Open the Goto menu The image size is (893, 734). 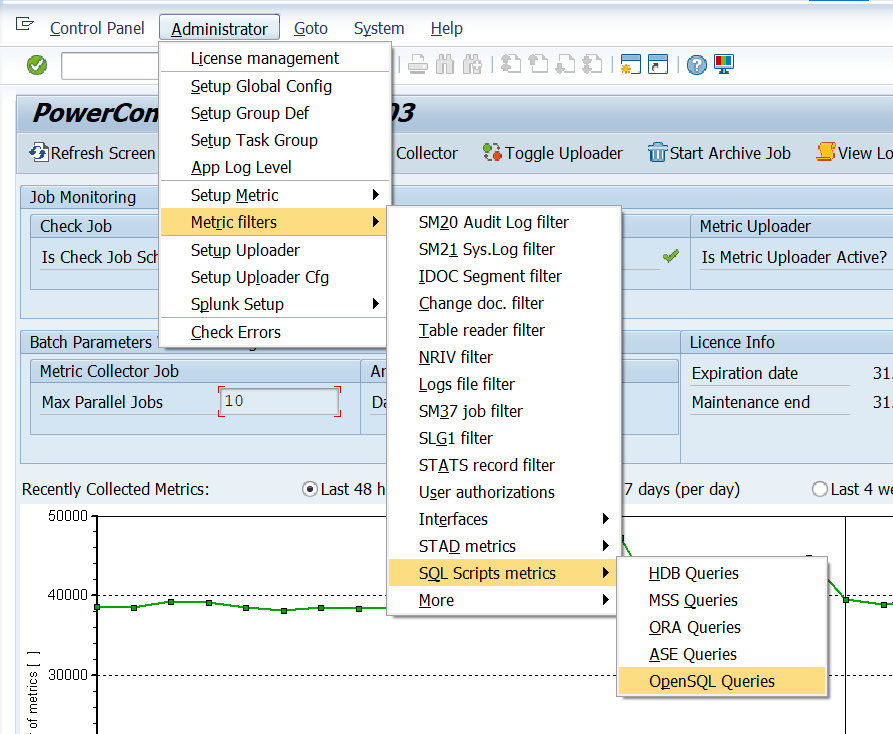310,29
